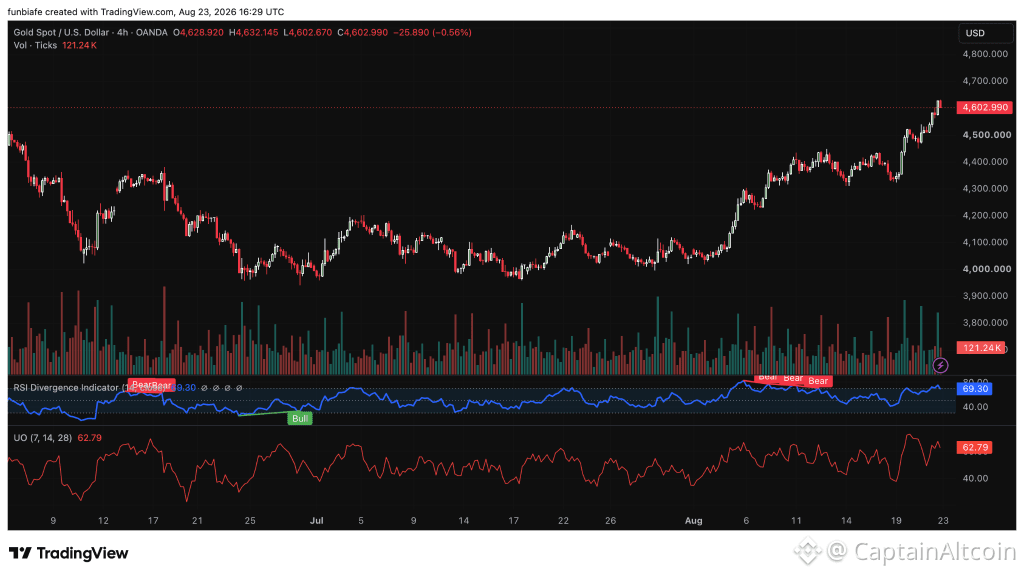
Task: Click the 4,800.000 price axis label
Action: (x=985, y=54)
